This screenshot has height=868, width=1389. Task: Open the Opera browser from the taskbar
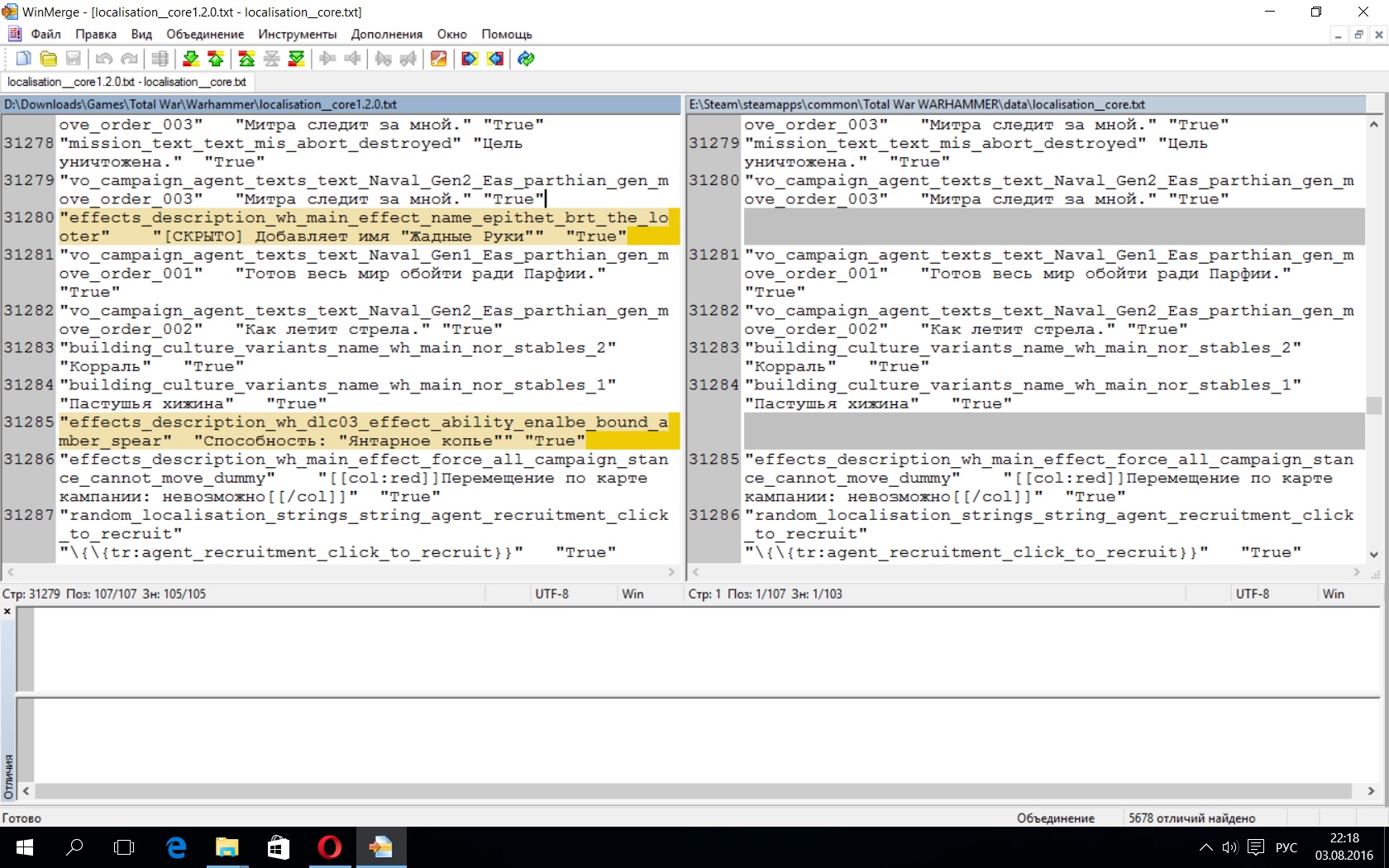[x=329, y=847]
